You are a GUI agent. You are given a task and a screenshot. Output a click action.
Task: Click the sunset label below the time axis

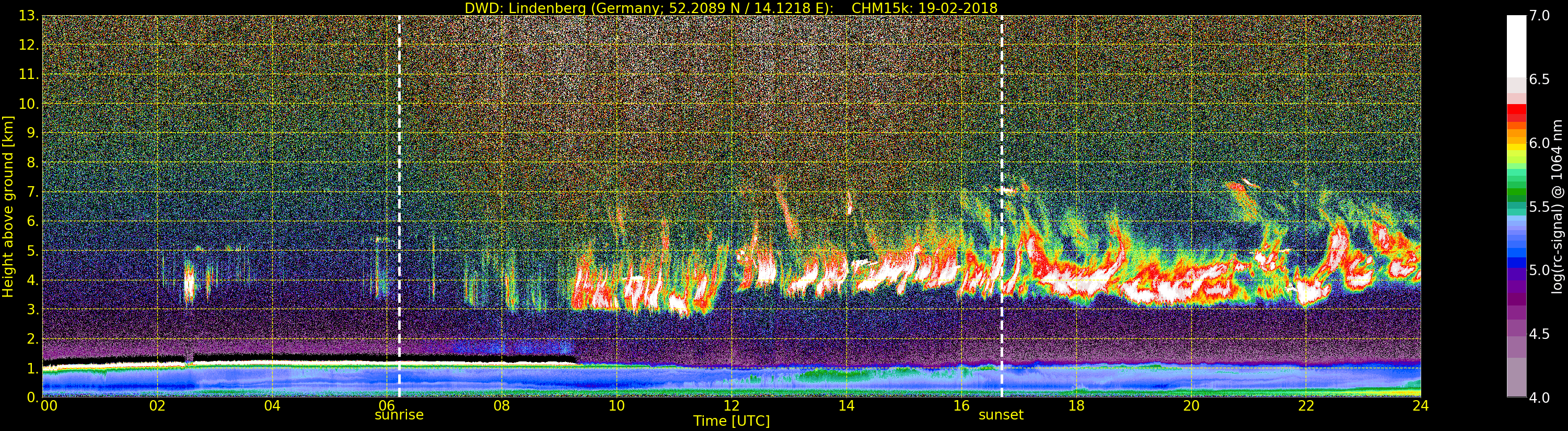pyautogui.click(x=1001, y=415)
